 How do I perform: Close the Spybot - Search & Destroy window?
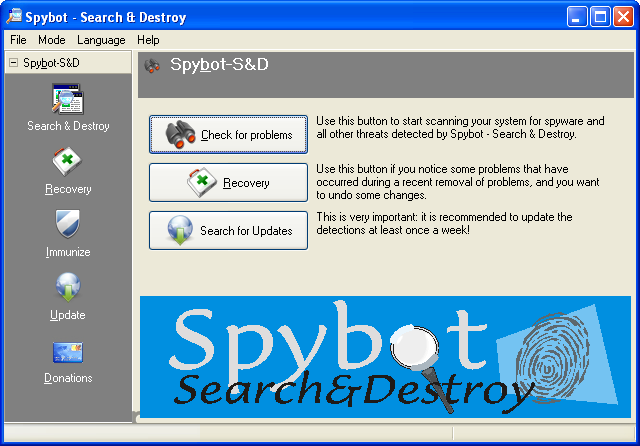[x=623, y=17]
